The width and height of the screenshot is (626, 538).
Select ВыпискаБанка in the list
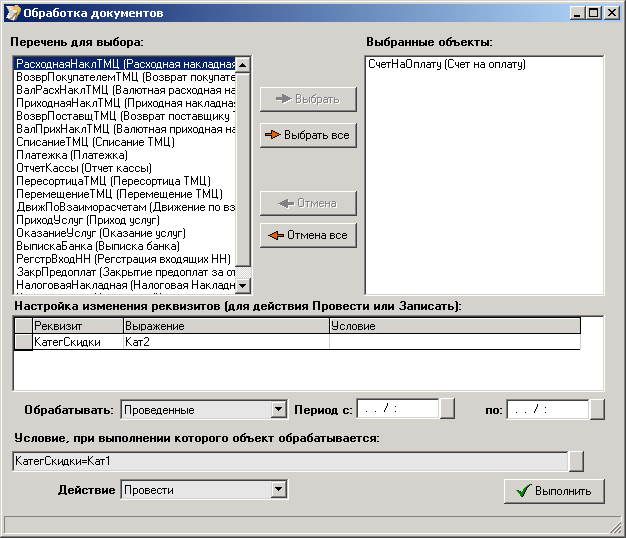coord(125,246)
